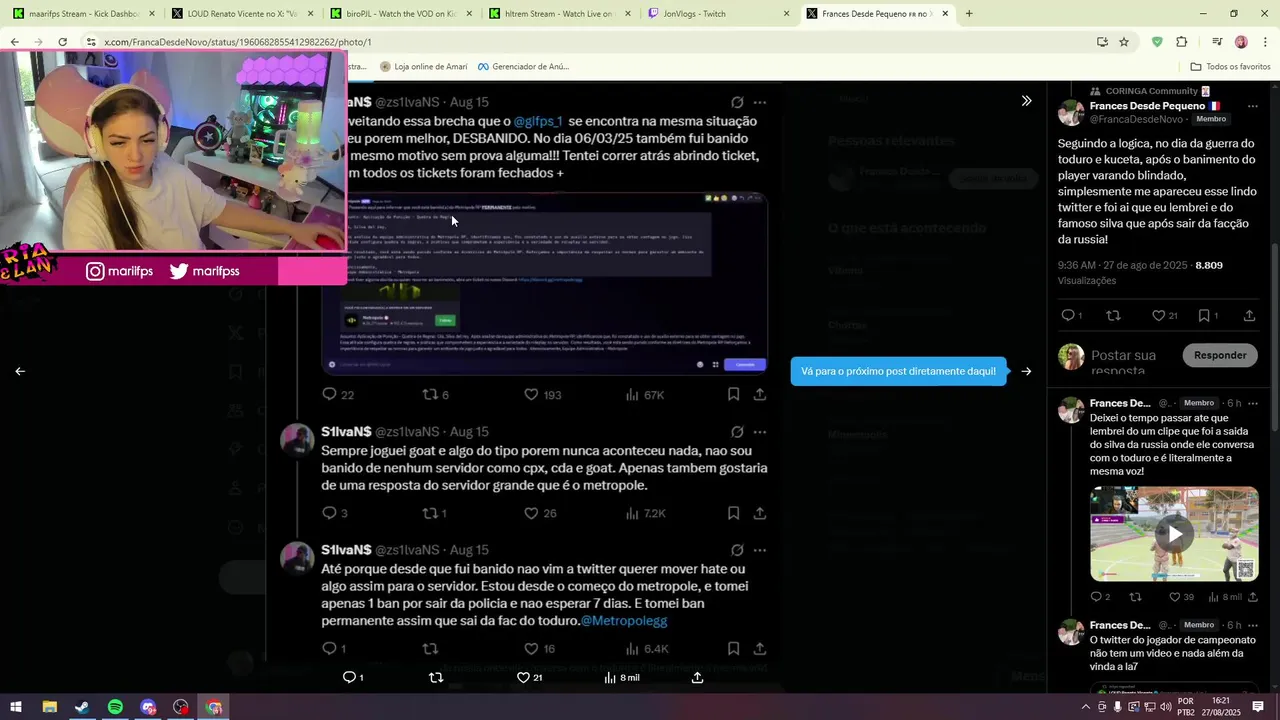1280x720 pixels.
Task: Switch to maarifps Stream Kick tab
Action: pos(84,14)
